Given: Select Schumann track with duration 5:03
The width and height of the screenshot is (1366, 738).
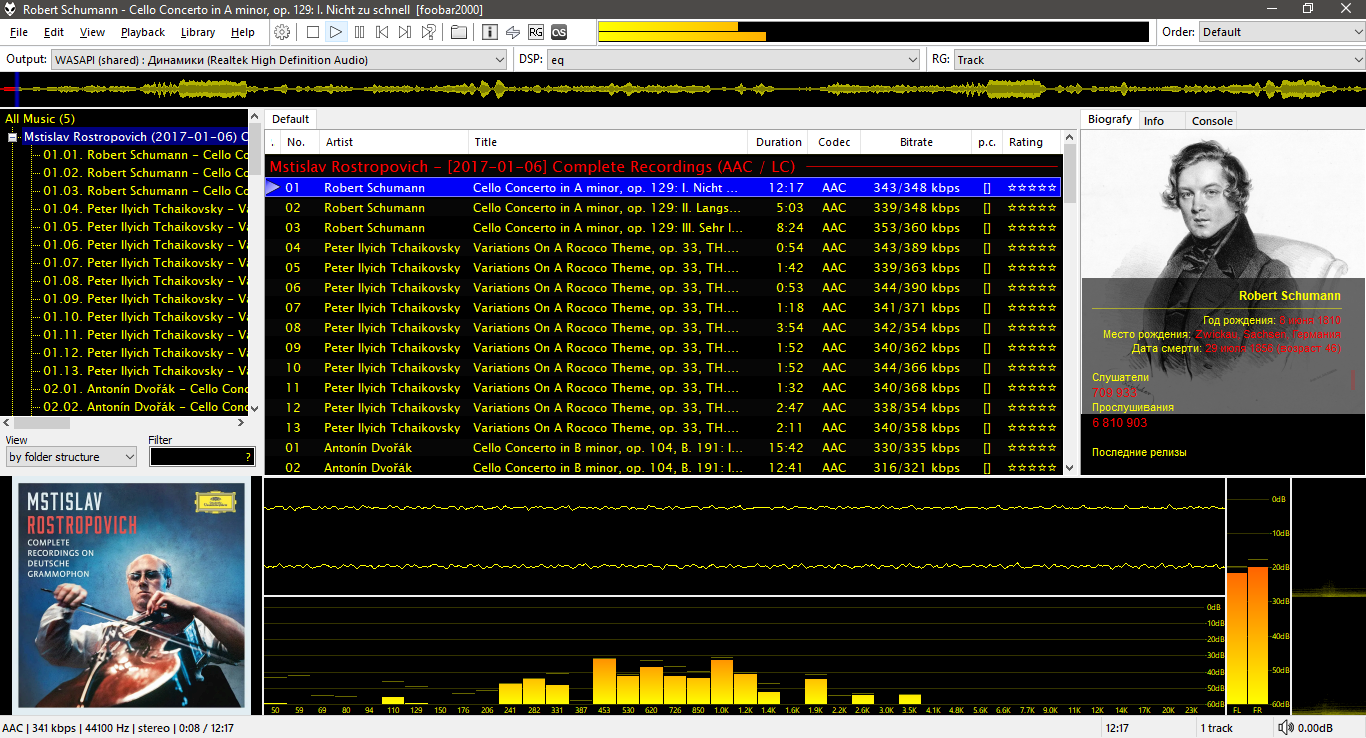Looking at the screenshot, I should (x=662, y=208).
